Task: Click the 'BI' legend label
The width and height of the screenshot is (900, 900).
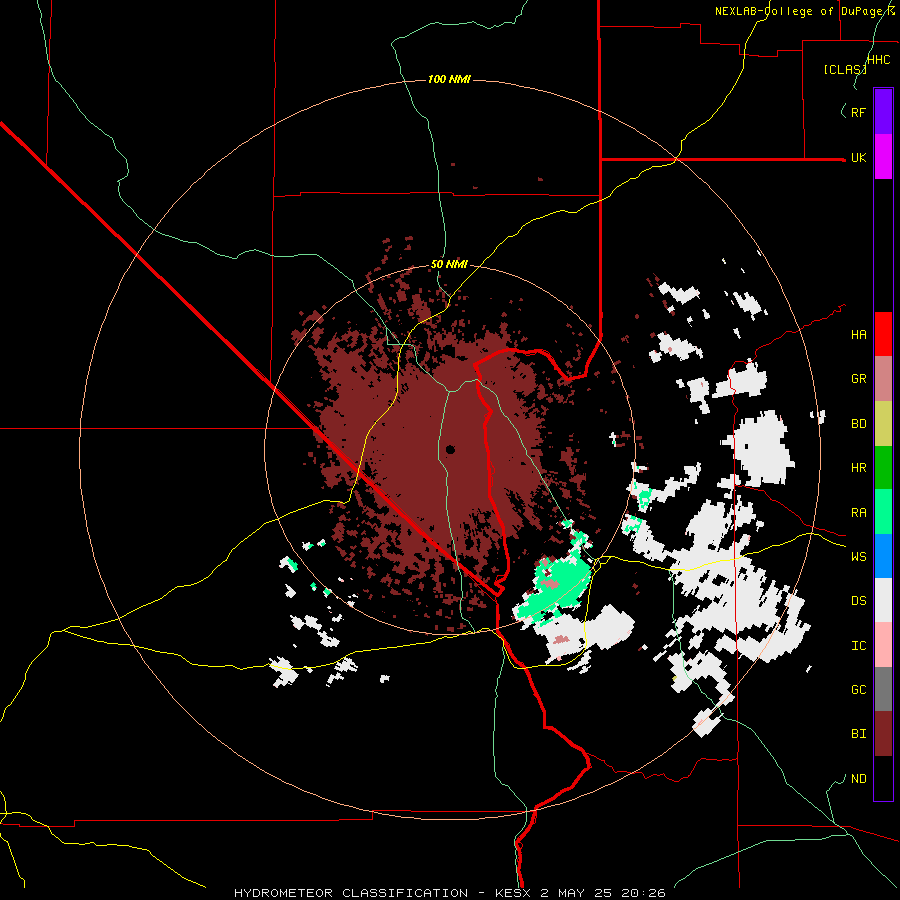Action: [858, 734]
